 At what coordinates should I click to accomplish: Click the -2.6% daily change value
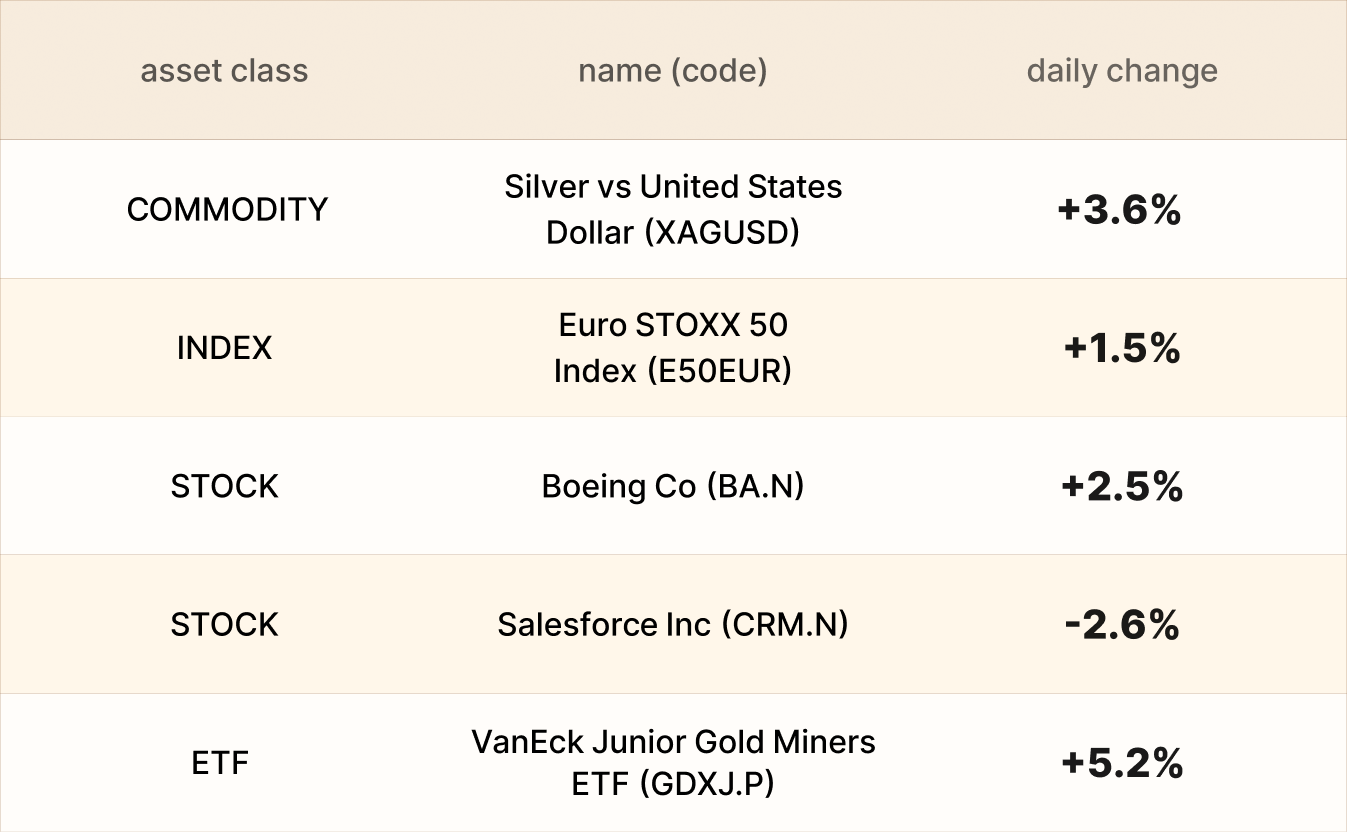[x=1122, y=625]
